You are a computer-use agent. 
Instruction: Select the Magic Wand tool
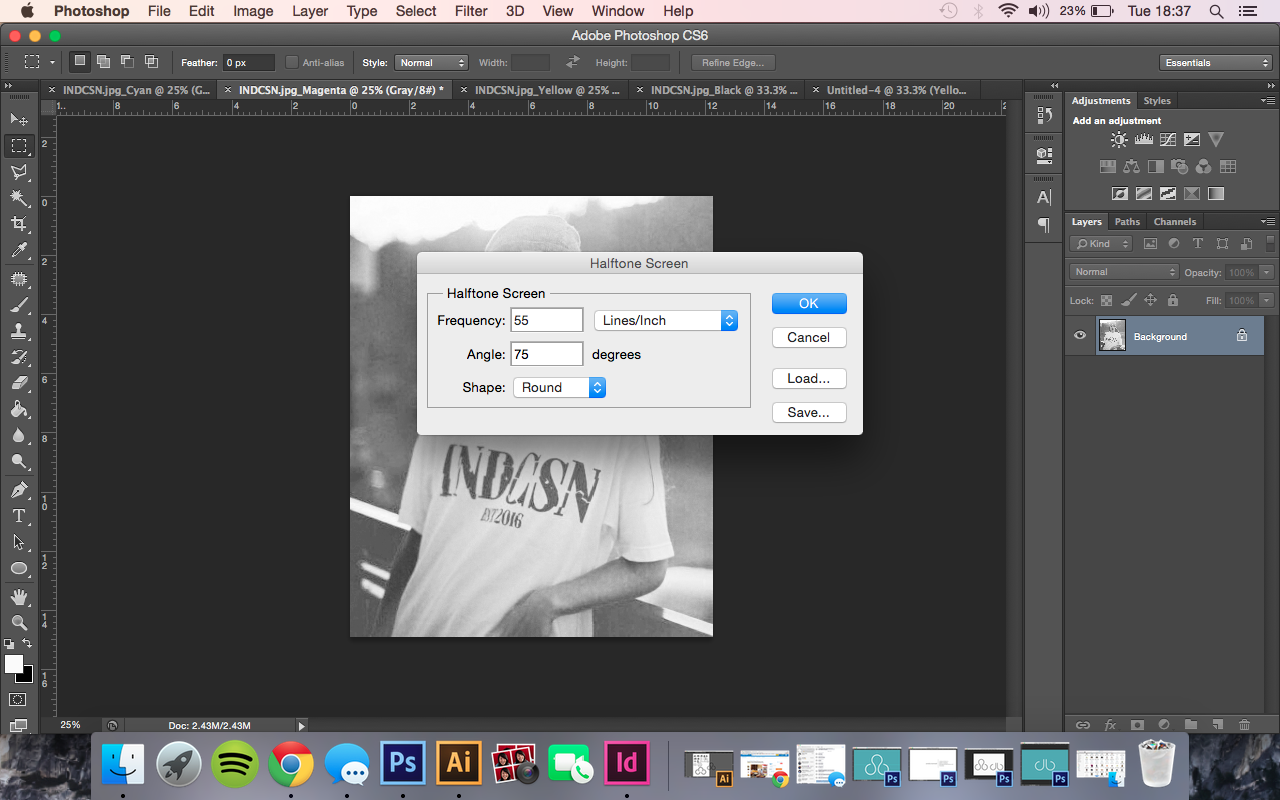pos(19,198)
